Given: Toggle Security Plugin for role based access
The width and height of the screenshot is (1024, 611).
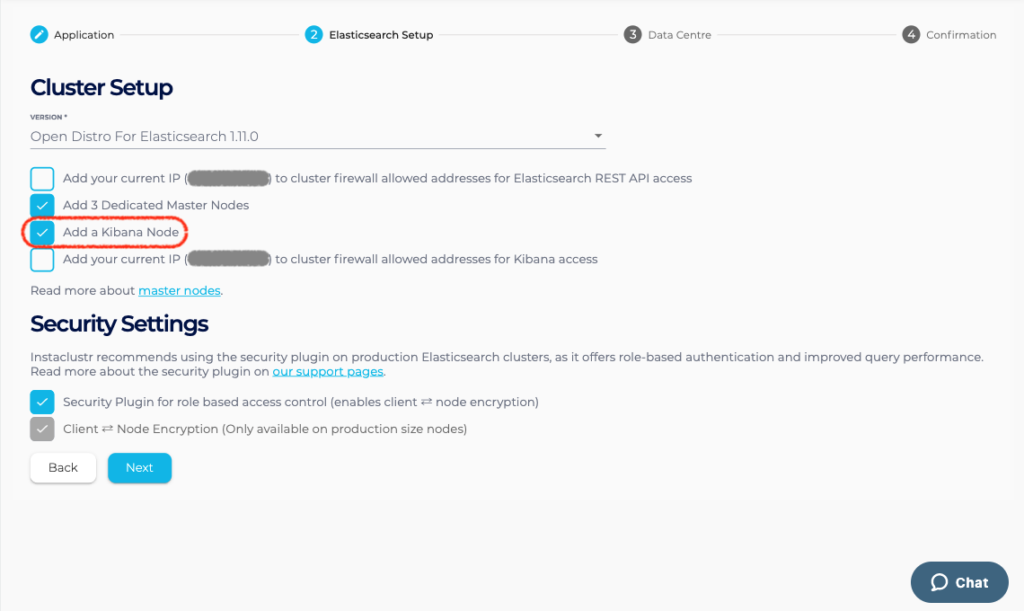Looking at the screenshot, I should [x=42, y=402].
